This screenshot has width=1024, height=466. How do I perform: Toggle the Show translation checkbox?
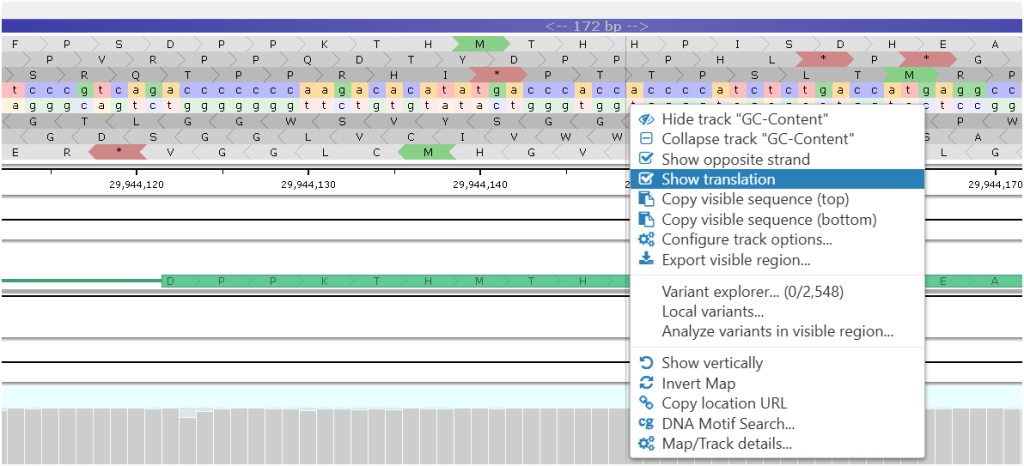tap(646, 180)
